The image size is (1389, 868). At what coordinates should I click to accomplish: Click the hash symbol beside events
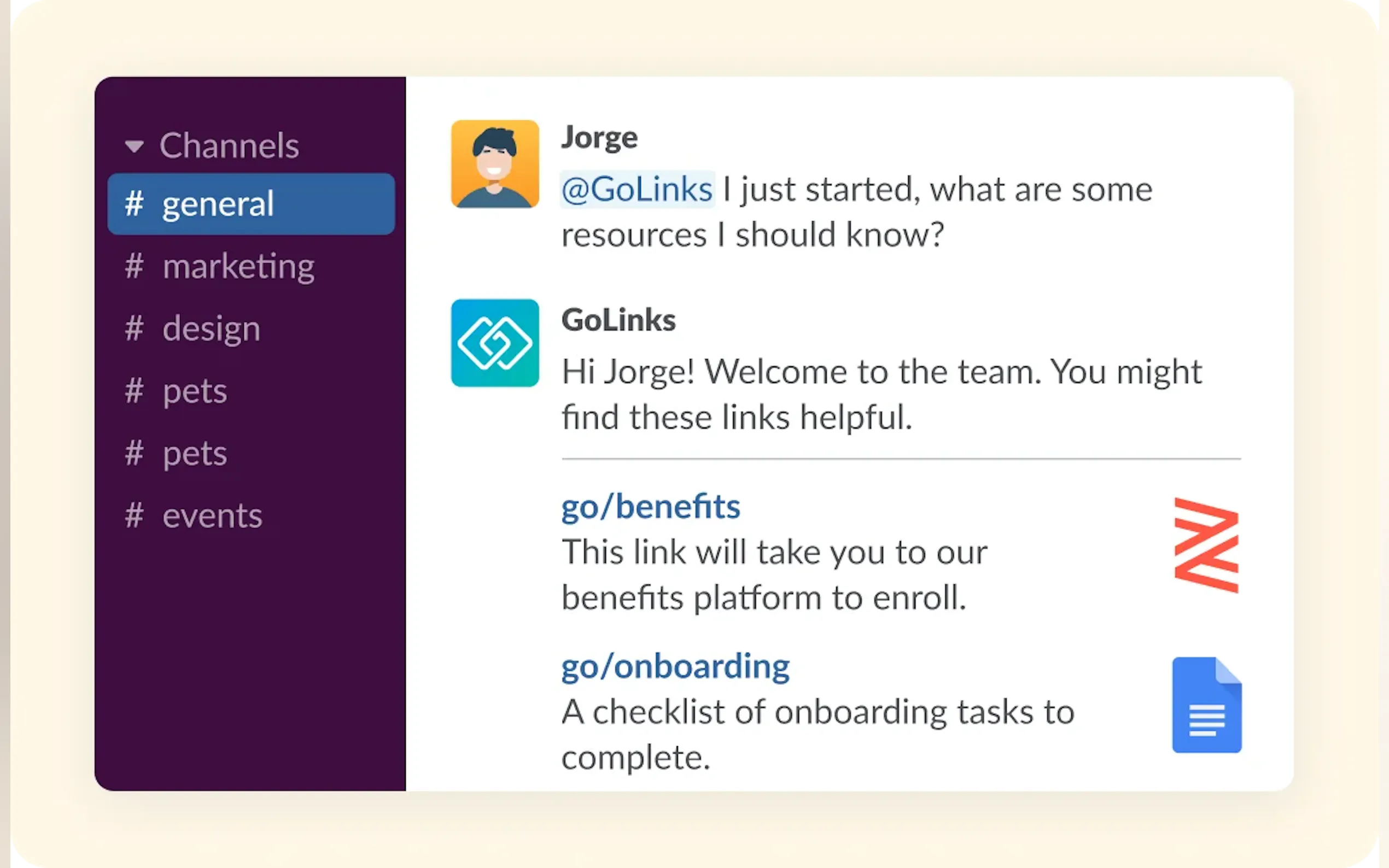pos(134,515)
